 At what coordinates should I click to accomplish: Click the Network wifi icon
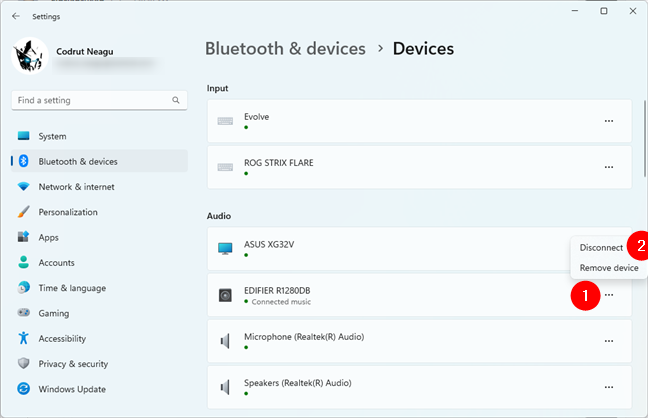click(x=24, y=186)
